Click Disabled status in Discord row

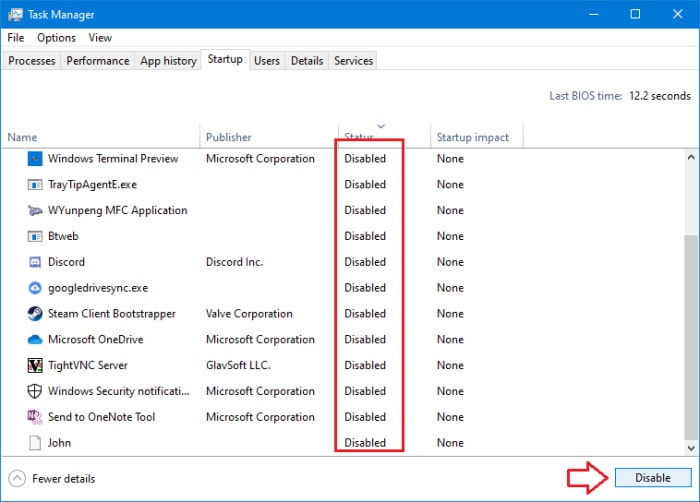tap(365, 262)
